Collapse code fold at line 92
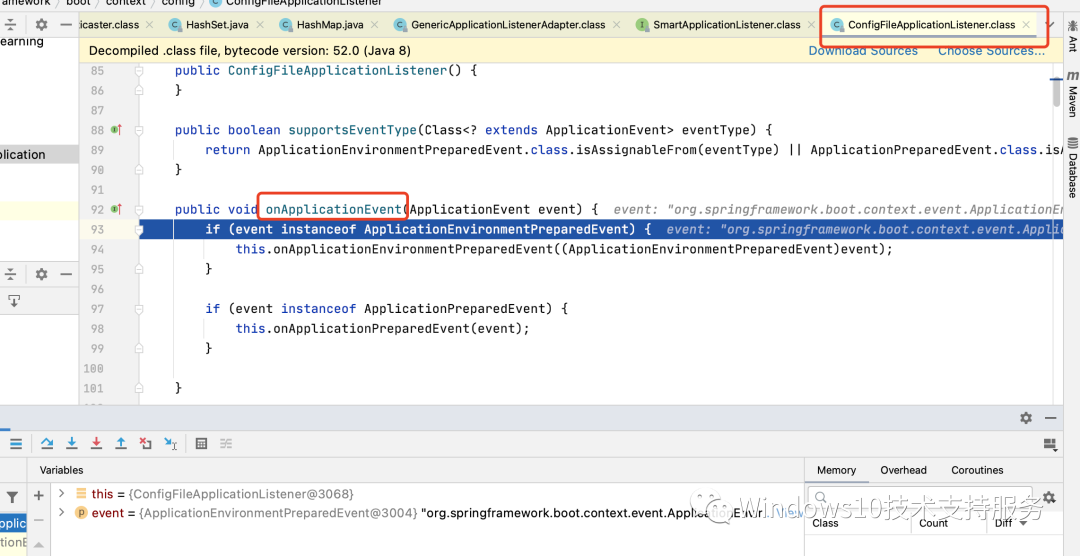 [138, 209]
